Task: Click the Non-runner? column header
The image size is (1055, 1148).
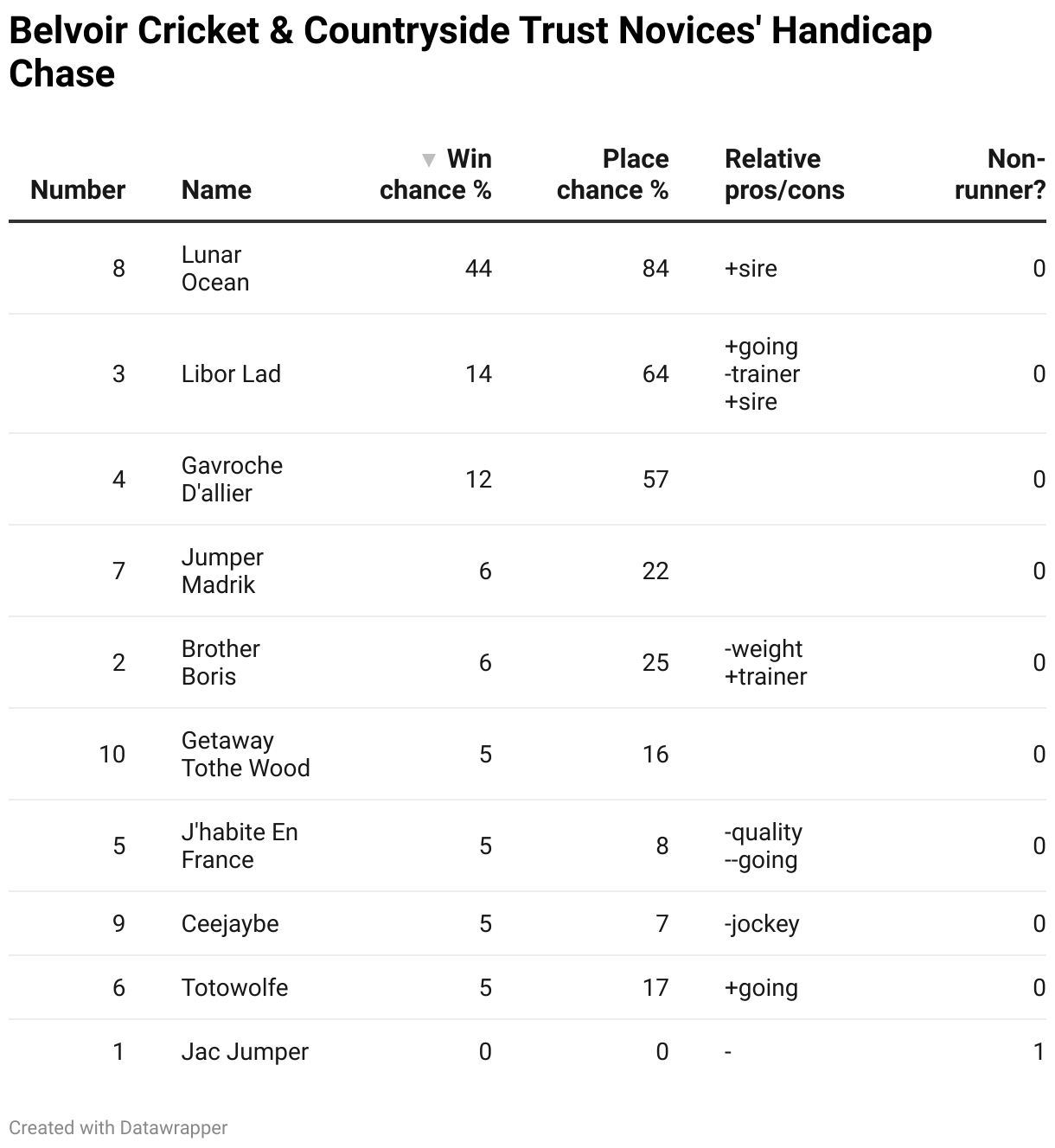Action: (1000, 175)
